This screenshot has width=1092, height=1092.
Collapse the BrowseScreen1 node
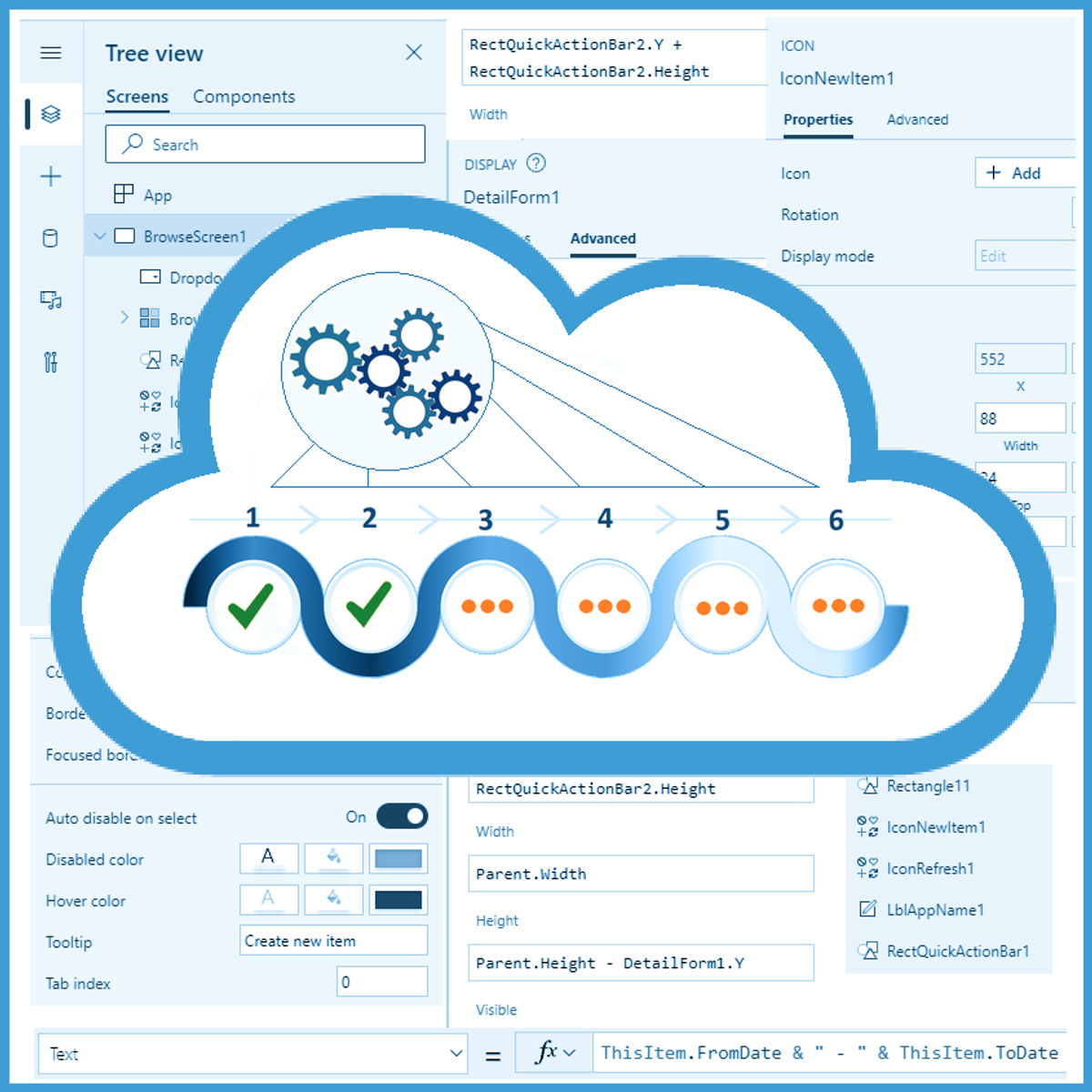pos(100,237)
